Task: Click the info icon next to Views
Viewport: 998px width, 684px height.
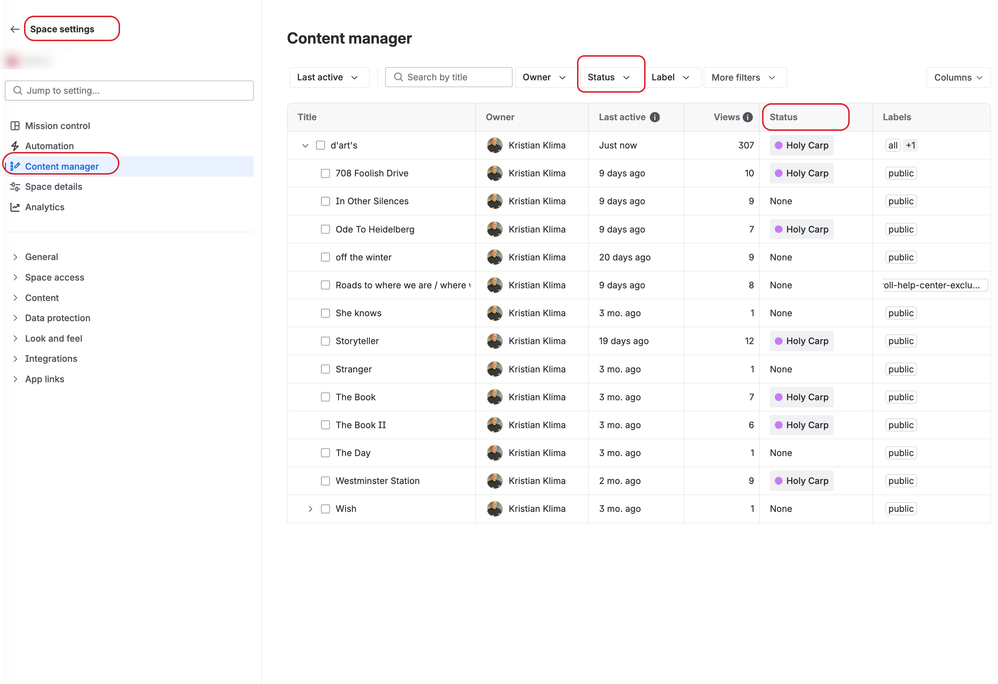Action: pos(748,117)
